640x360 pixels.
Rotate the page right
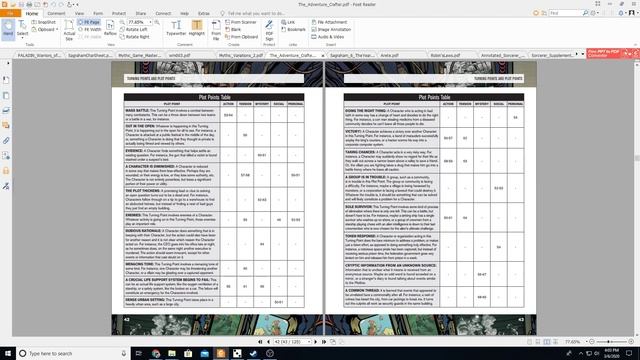pos(134,37)
